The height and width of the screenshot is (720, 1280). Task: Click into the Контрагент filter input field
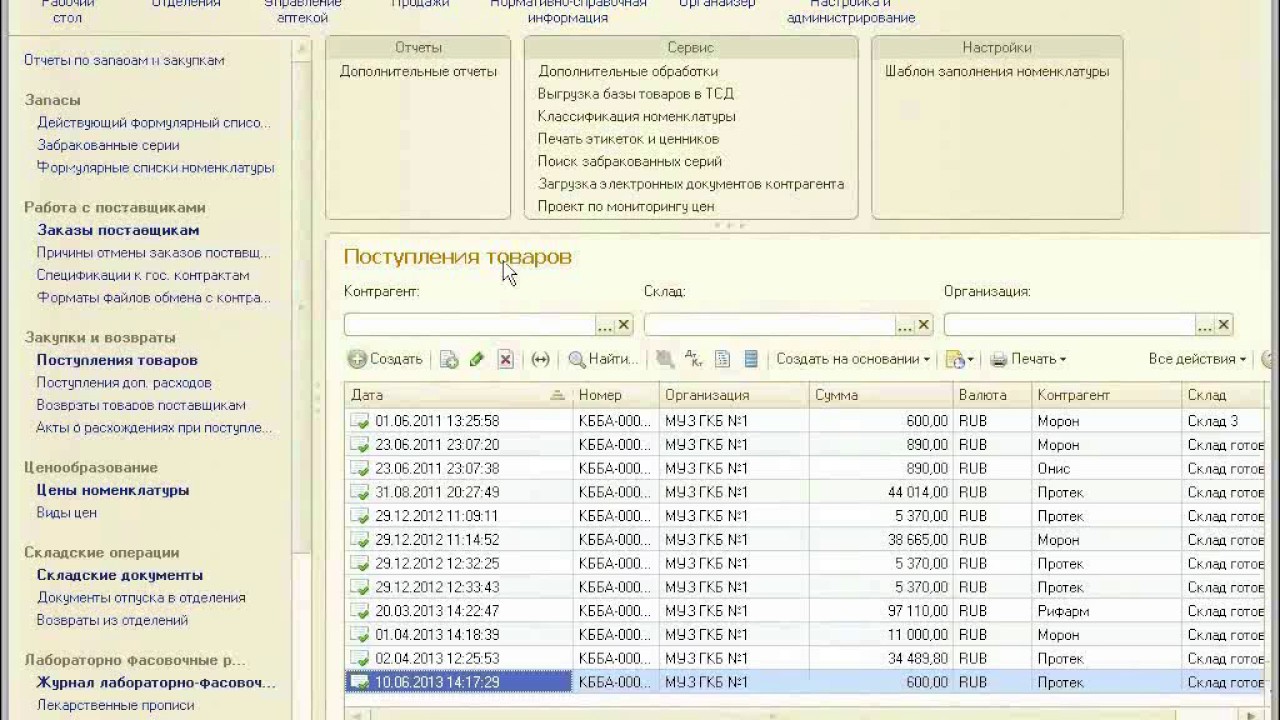click(x=470, y=325)
